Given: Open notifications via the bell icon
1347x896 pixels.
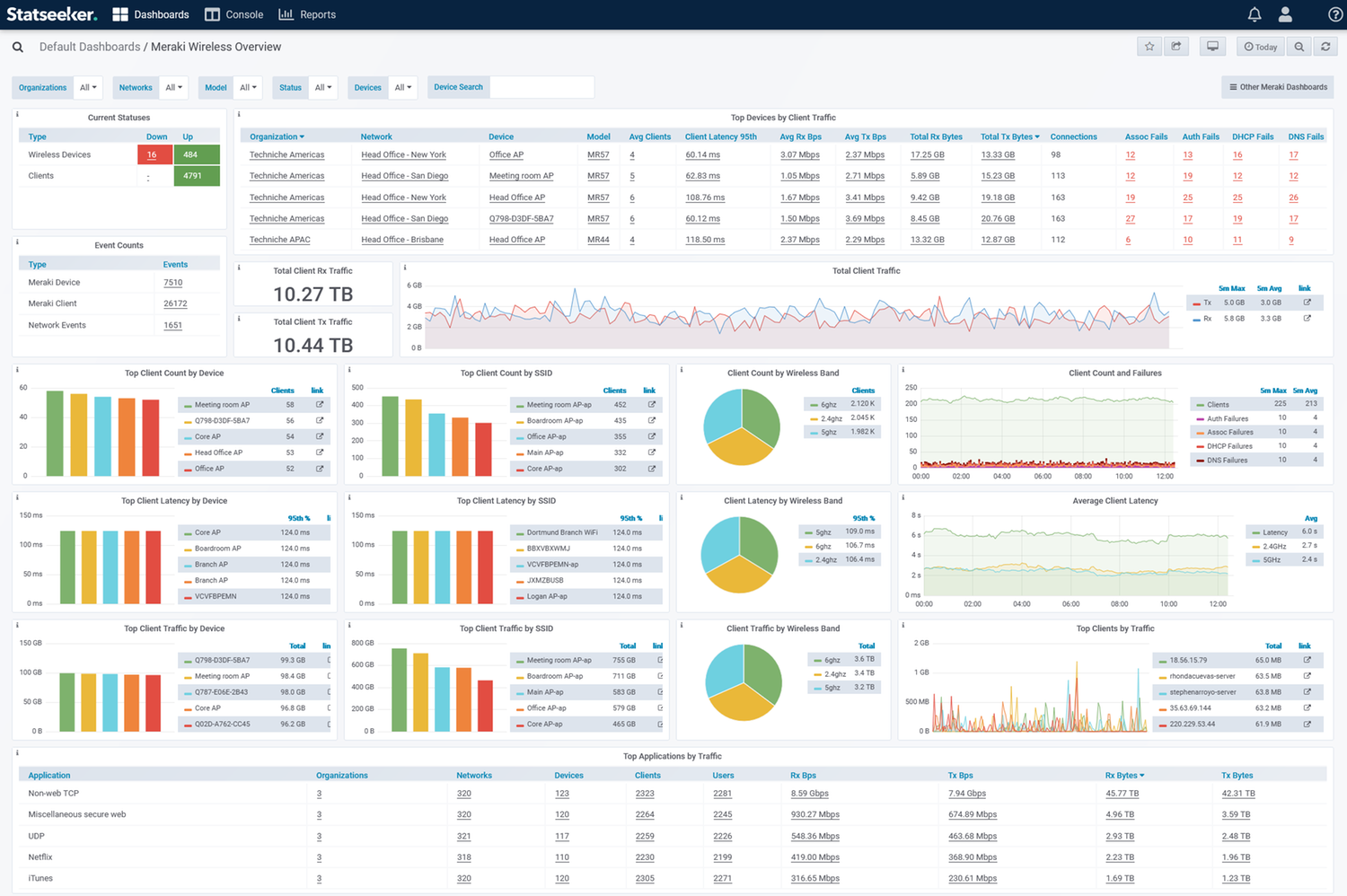Looking at the screenshot, I should 1255,13.
